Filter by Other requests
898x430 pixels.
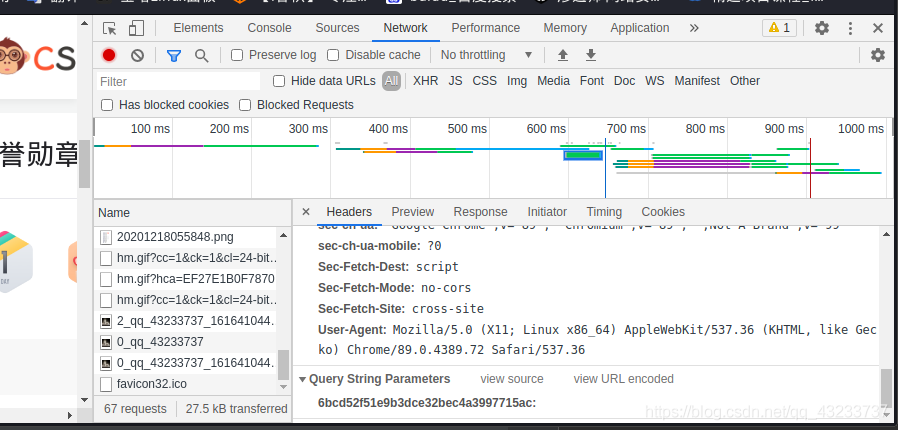click(745, 81)
